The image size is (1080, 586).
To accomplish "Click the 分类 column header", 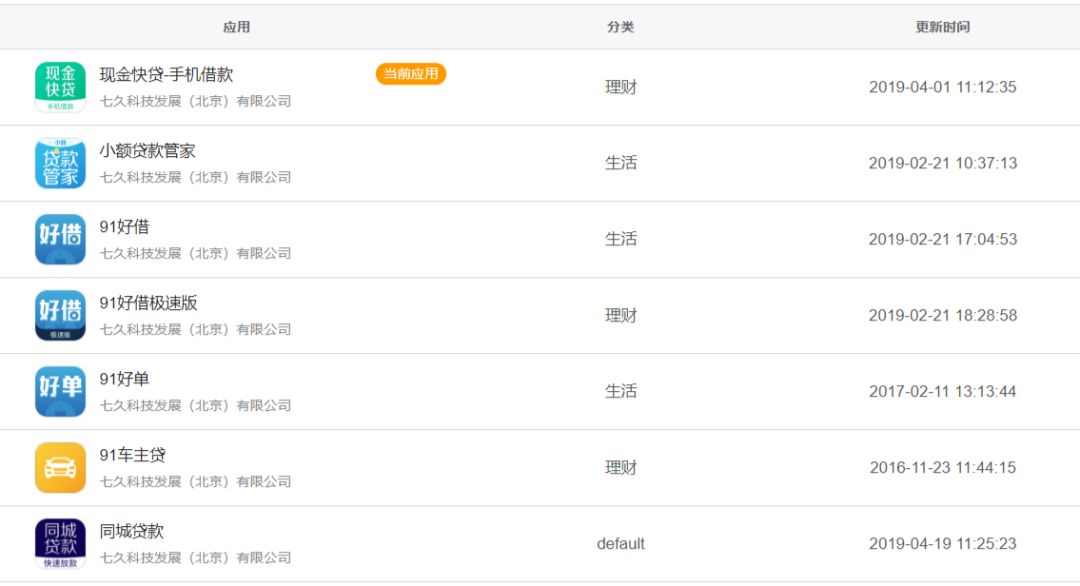I will [x=620, y=27].
